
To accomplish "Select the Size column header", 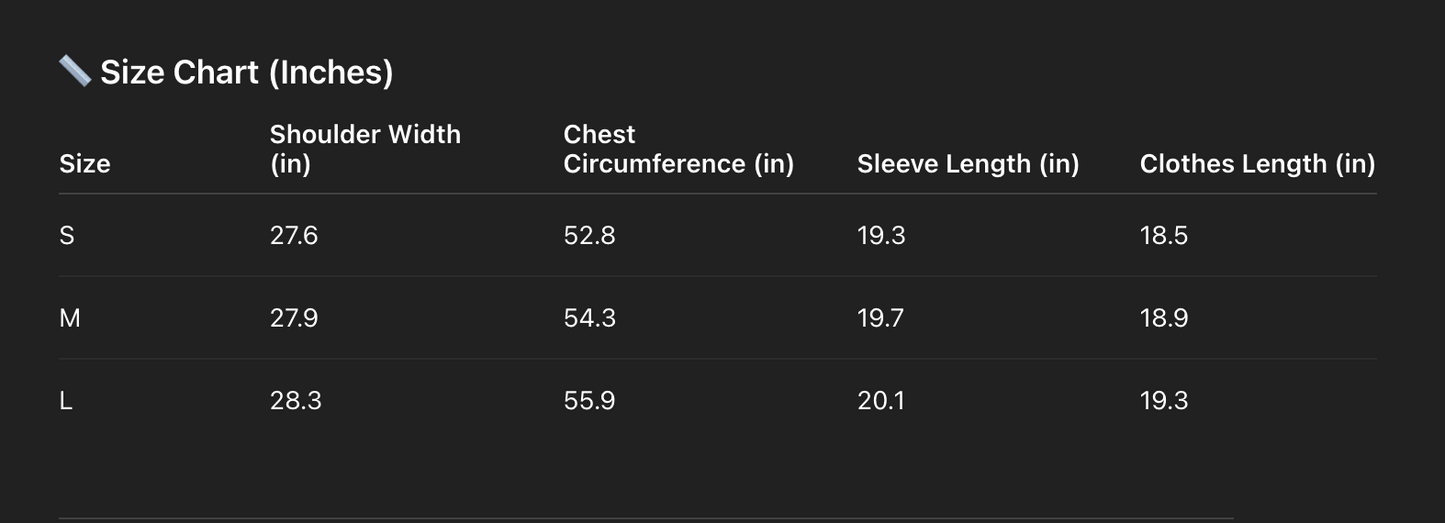I will coord(85,164).
